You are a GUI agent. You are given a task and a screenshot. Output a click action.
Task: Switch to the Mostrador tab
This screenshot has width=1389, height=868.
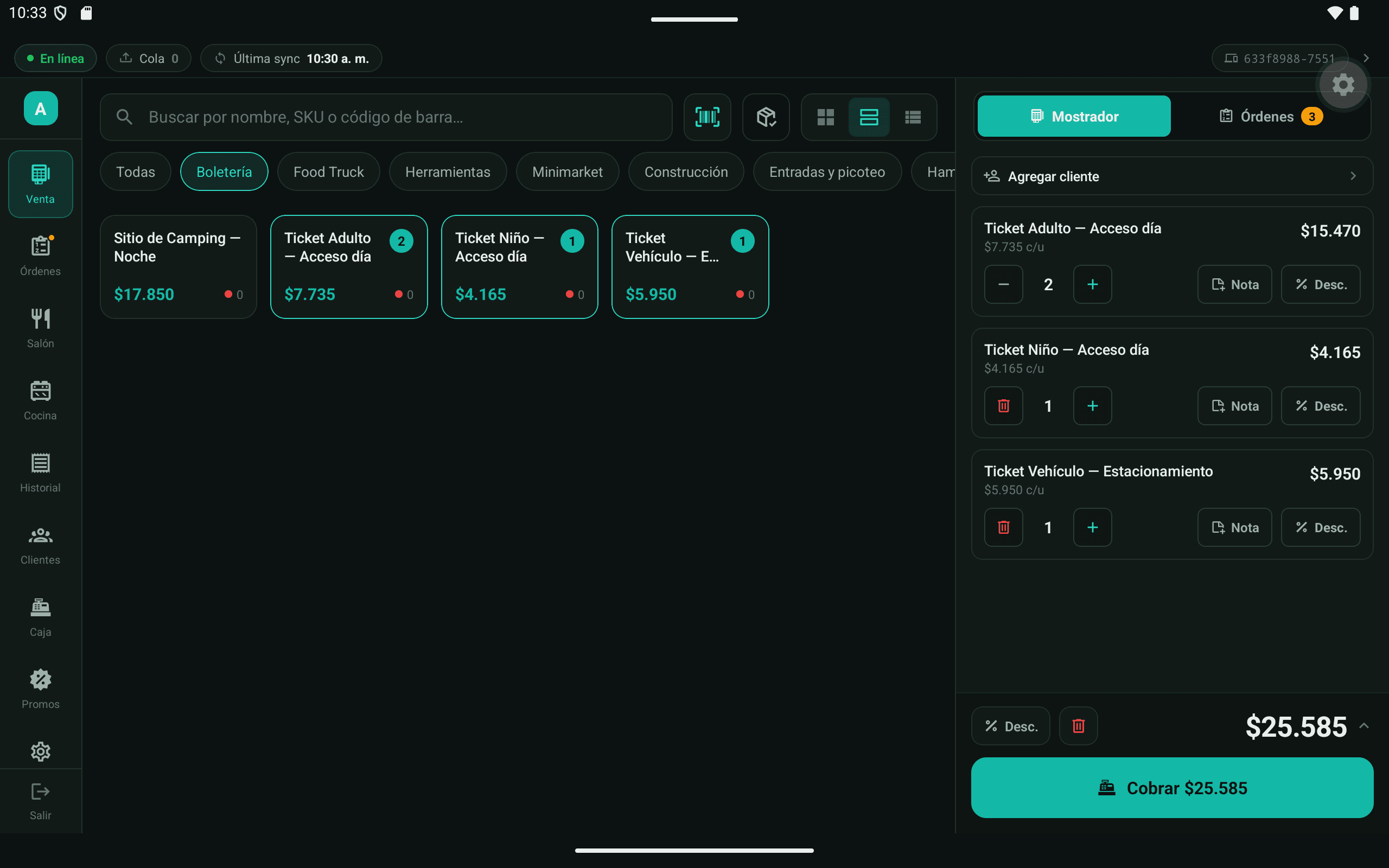[1073, 117]
